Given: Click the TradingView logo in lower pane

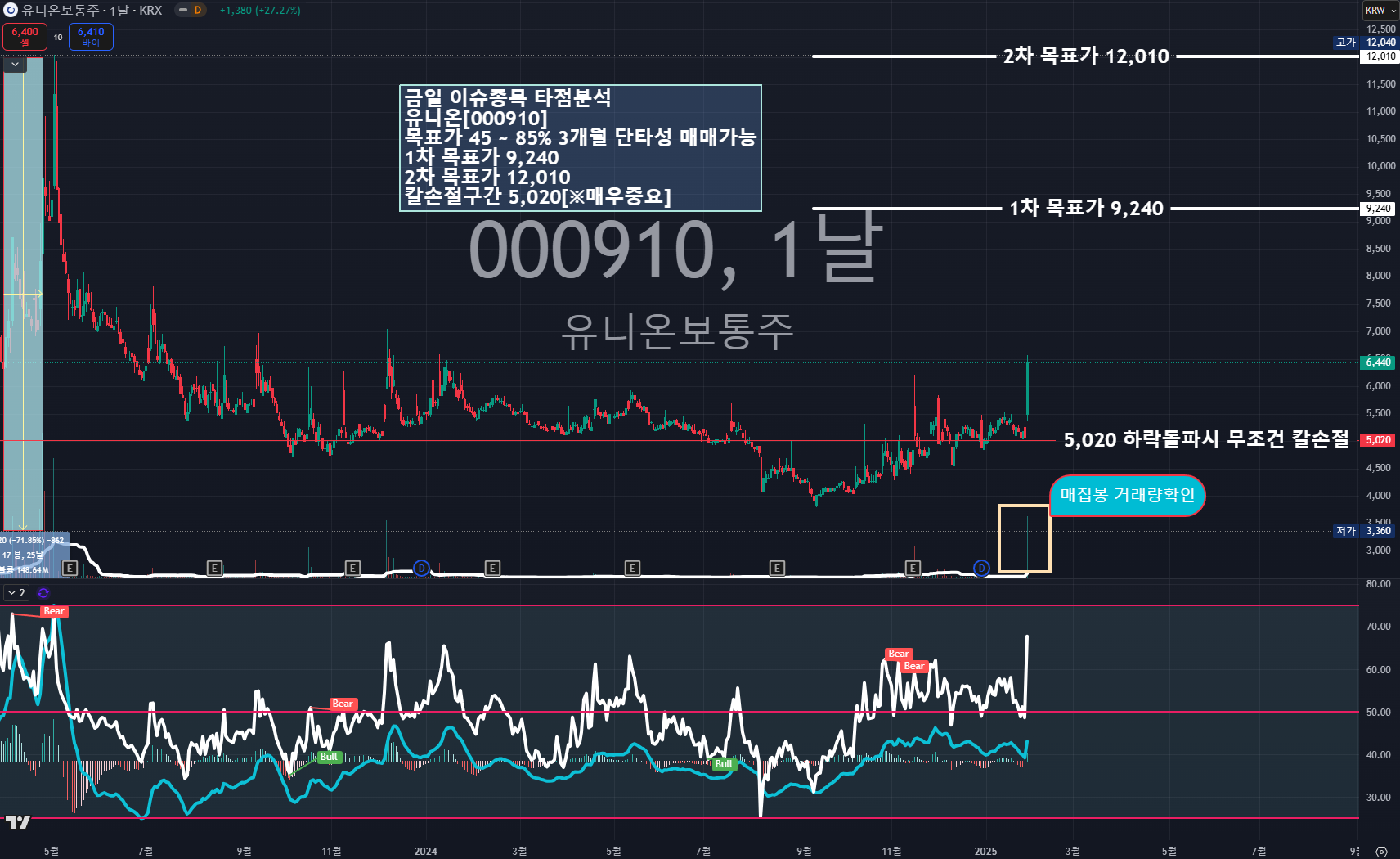Looking at the screenshot, I should tap(17, 822).
